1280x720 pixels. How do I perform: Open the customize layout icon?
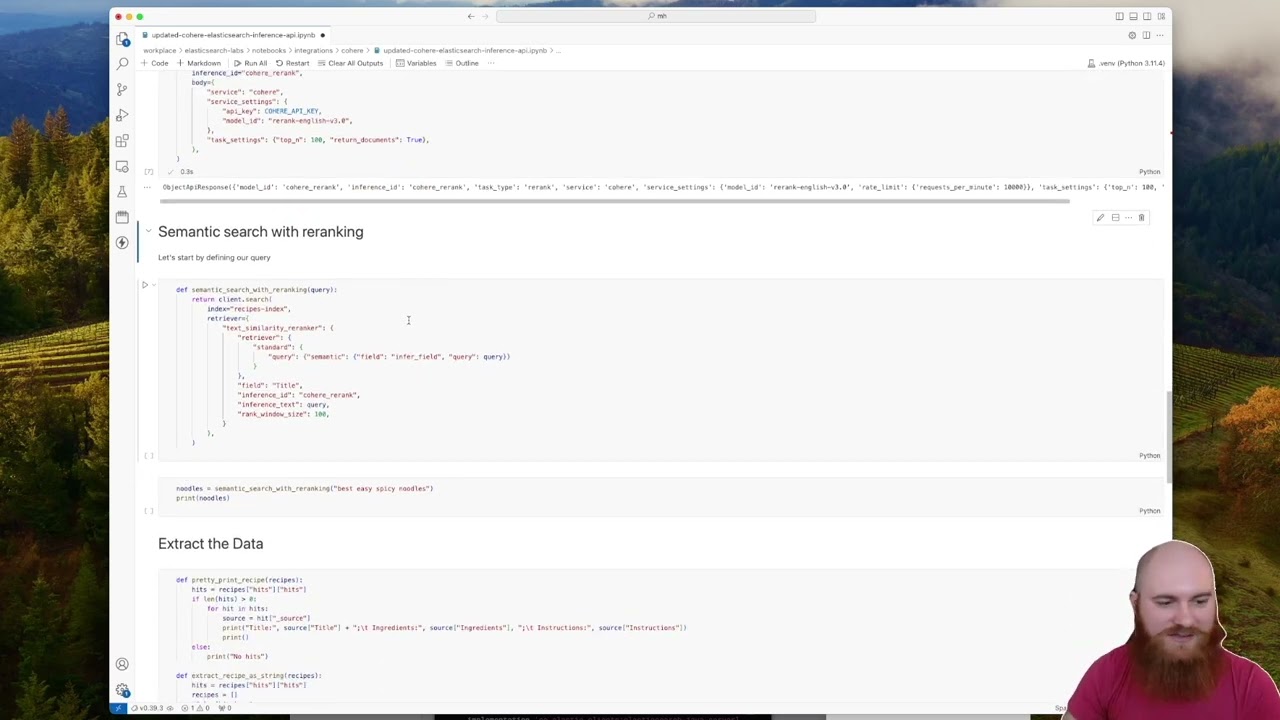(1161, 16)
